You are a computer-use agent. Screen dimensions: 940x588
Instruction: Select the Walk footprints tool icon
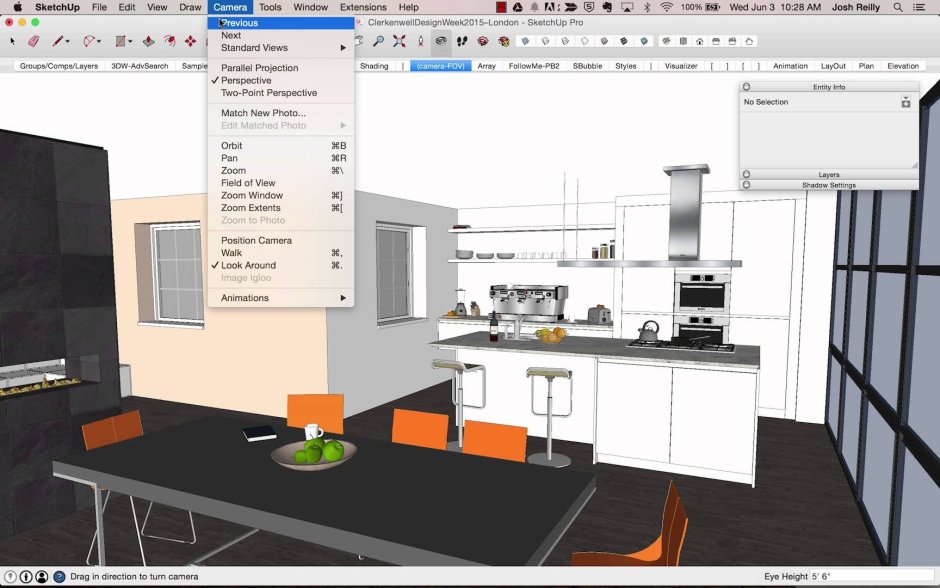click(462, 41)
